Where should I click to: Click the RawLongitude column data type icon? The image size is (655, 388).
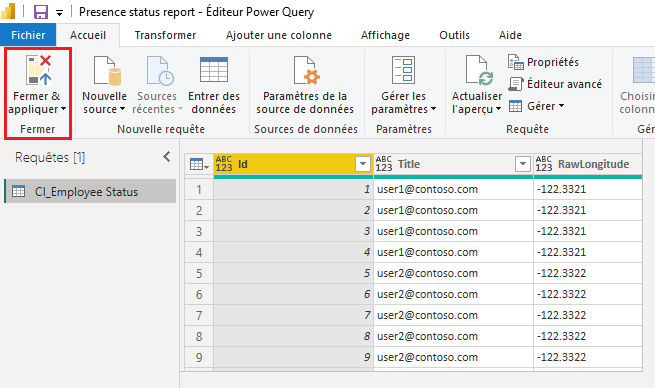tap(544, 164)
